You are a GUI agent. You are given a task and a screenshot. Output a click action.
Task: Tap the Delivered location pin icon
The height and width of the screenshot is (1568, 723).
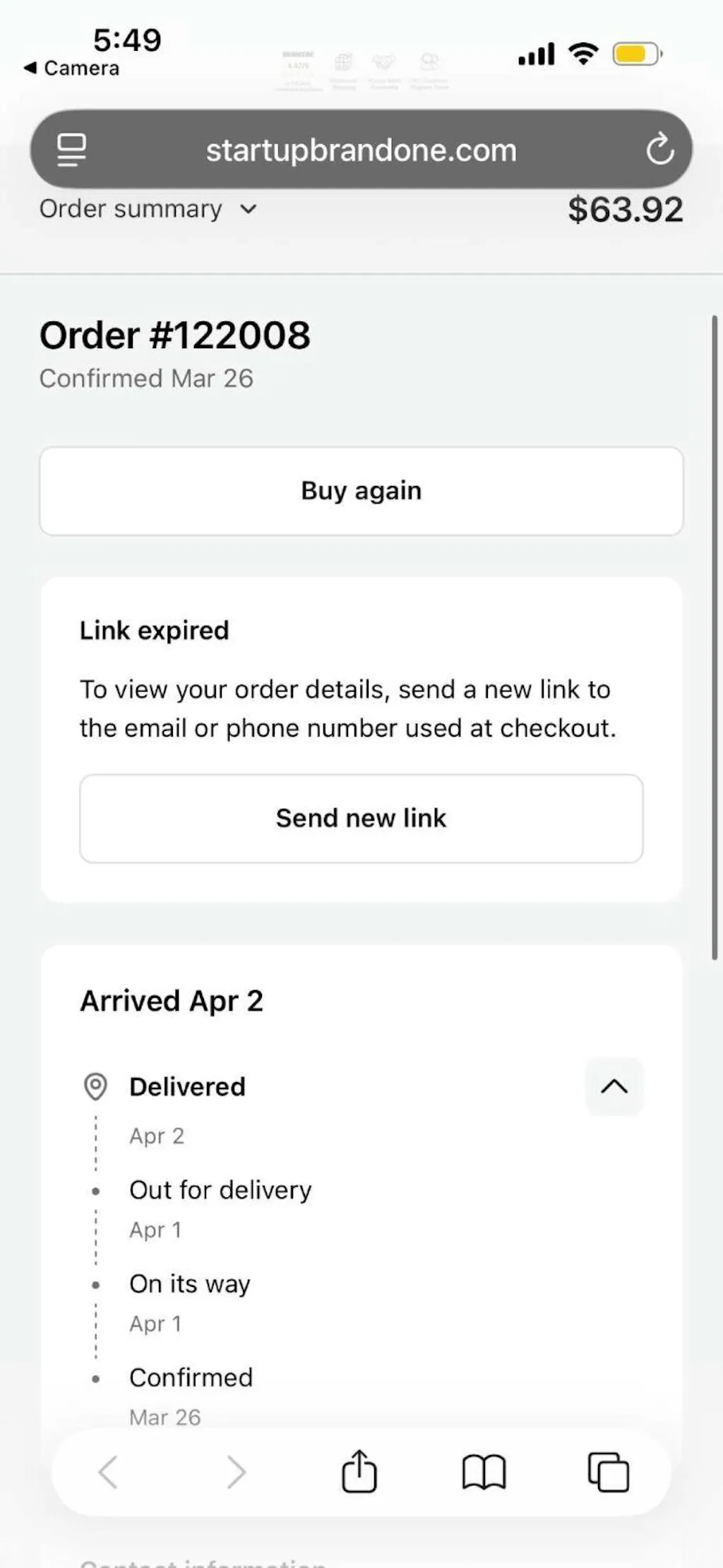click(95, 1086)
